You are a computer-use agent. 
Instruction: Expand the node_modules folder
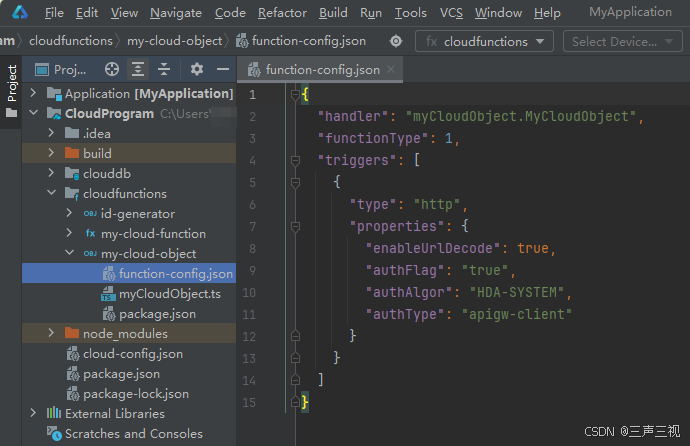(51, 333)
